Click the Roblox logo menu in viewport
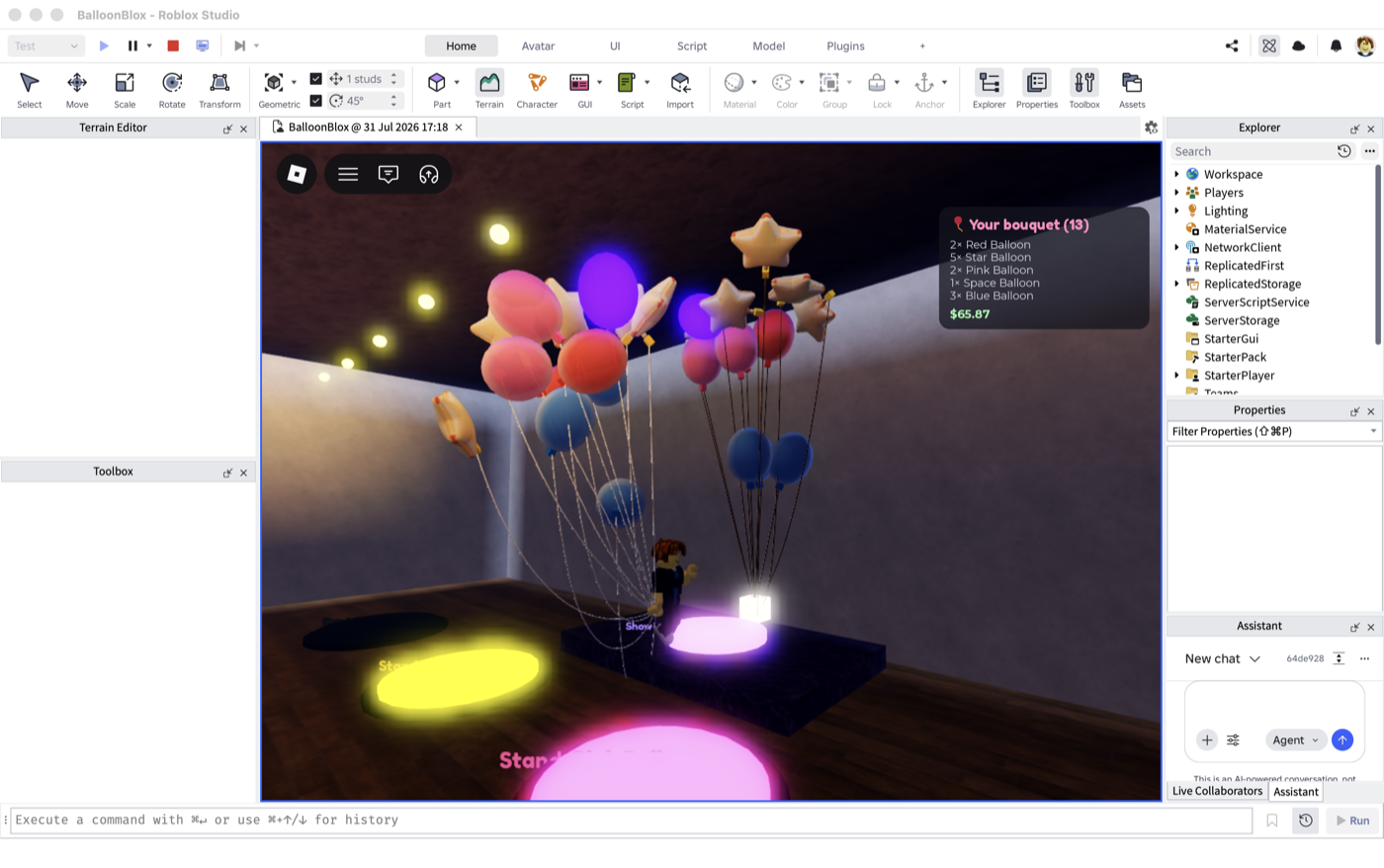The image size is (1384, 868). click(297, 174)
